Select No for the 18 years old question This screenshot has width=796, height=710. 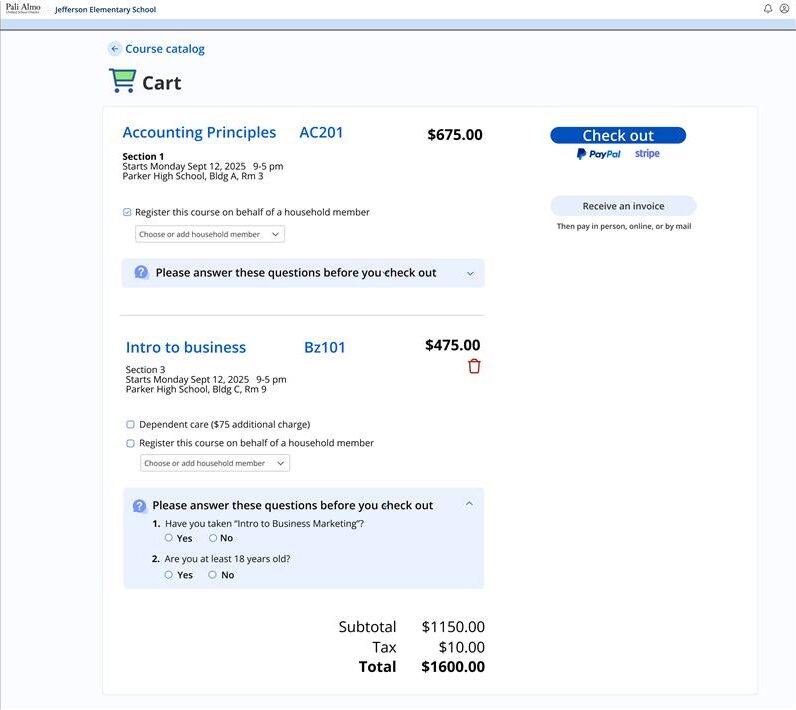tap(212, 575)
